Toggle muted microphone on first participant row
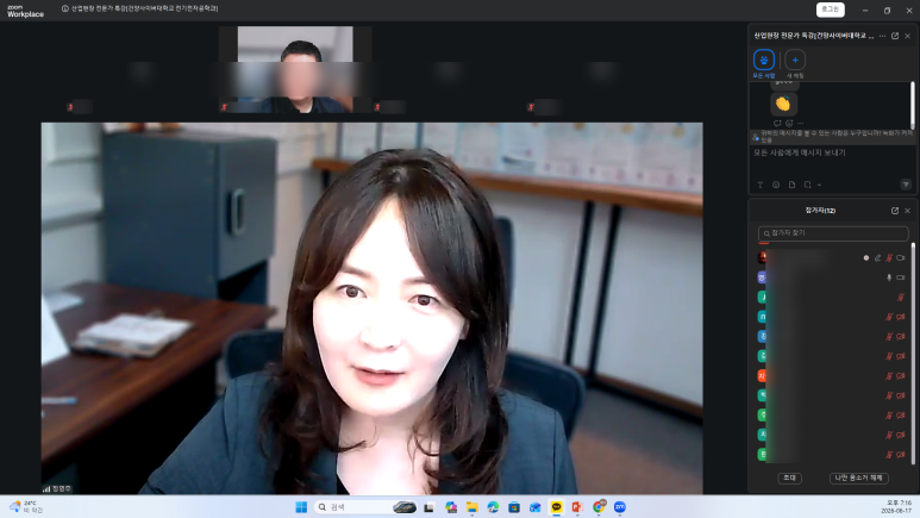920x518 pixels. click(x=889, y=258)
